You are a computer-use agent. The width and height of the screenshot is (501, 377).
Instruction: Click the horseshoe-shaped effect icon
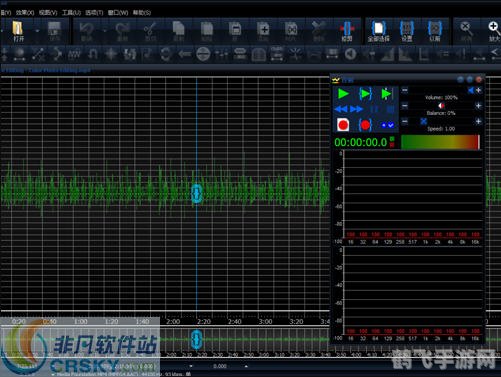92,54
